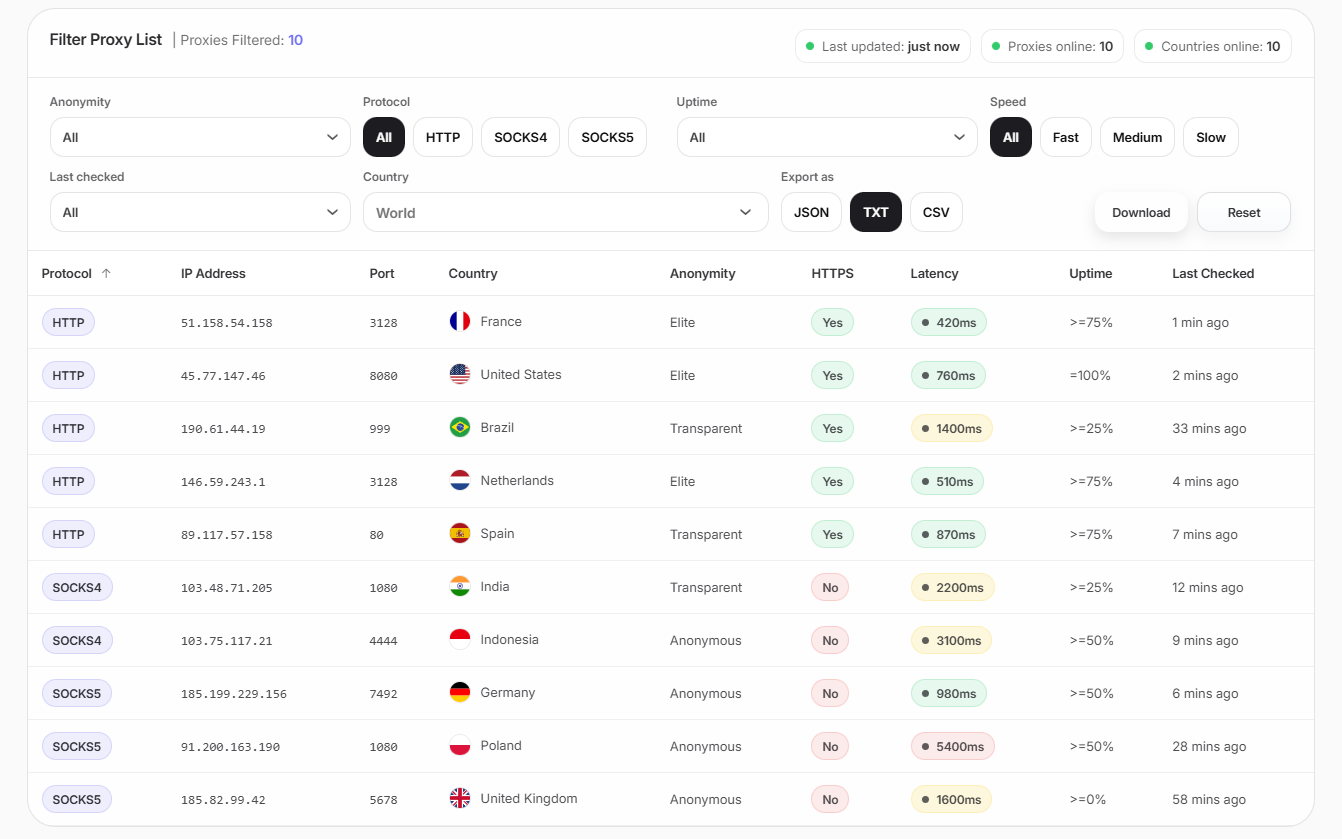Choose JSON export format
The height and width of the screenshot is (839, 1342).
pos(811,212)
